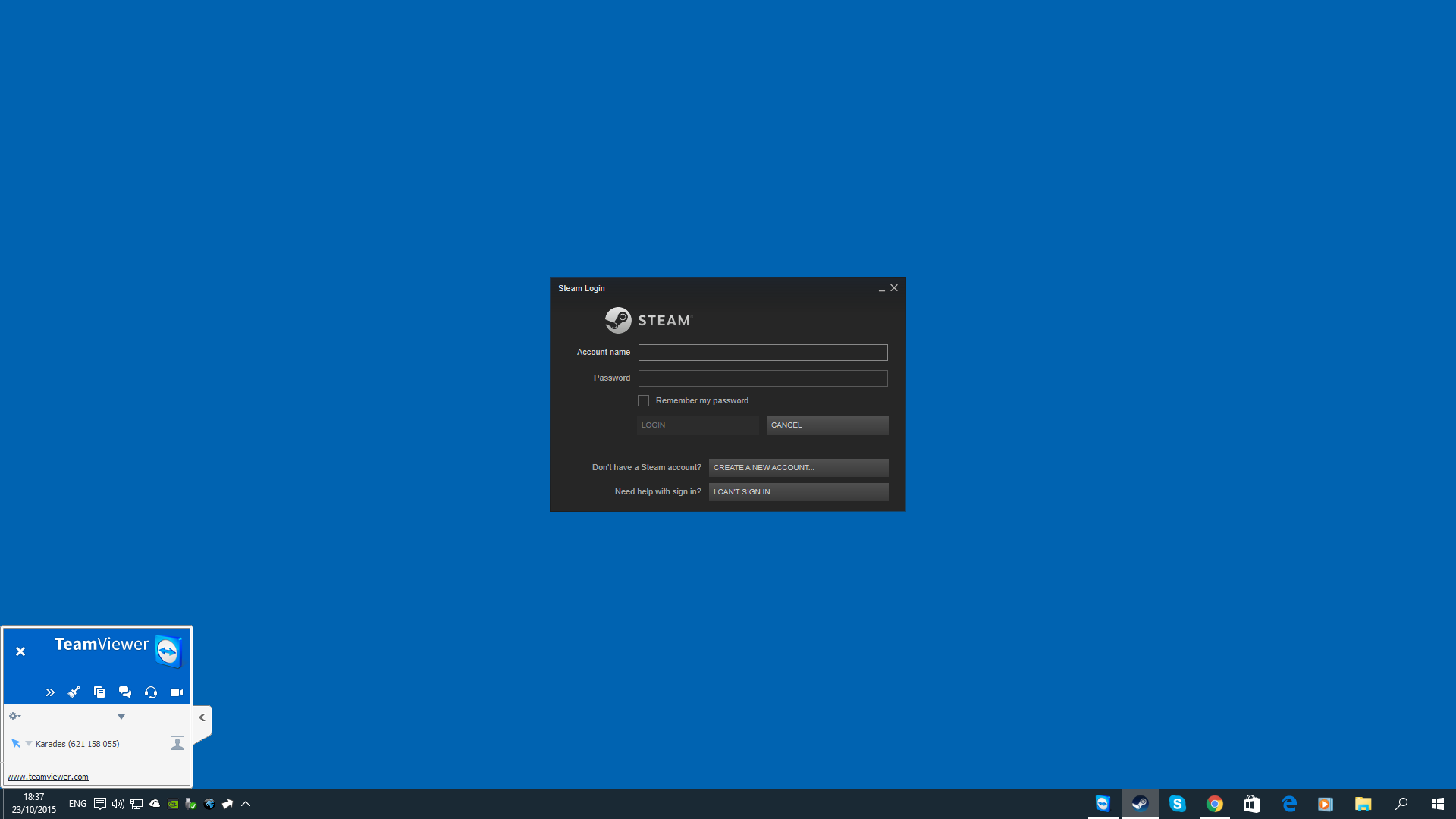Image resolution: width=1456 pixels, height=819 pixels.
Task: Click the Karades participant avatar icon
Action: pyautogui.click(x=177, y=744)
